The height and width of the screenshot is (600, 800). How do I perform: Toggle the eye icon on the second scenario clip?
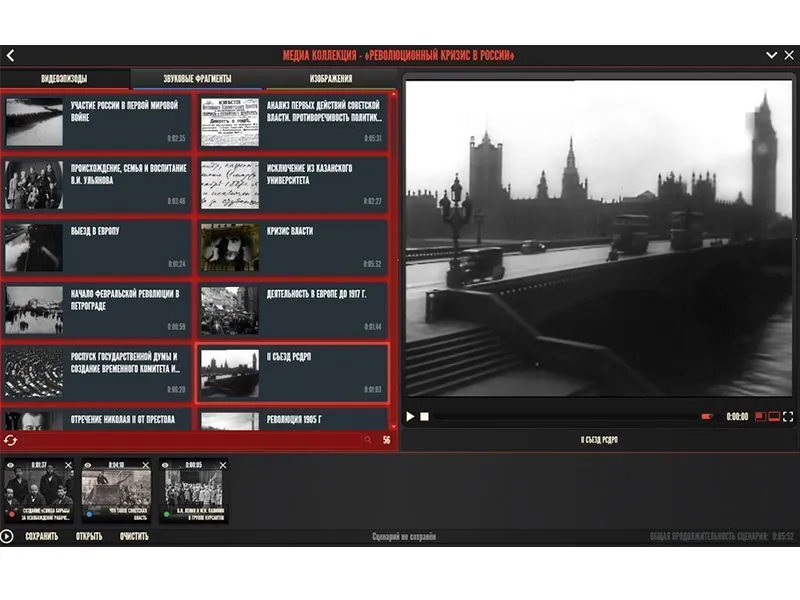pos(88,465)
